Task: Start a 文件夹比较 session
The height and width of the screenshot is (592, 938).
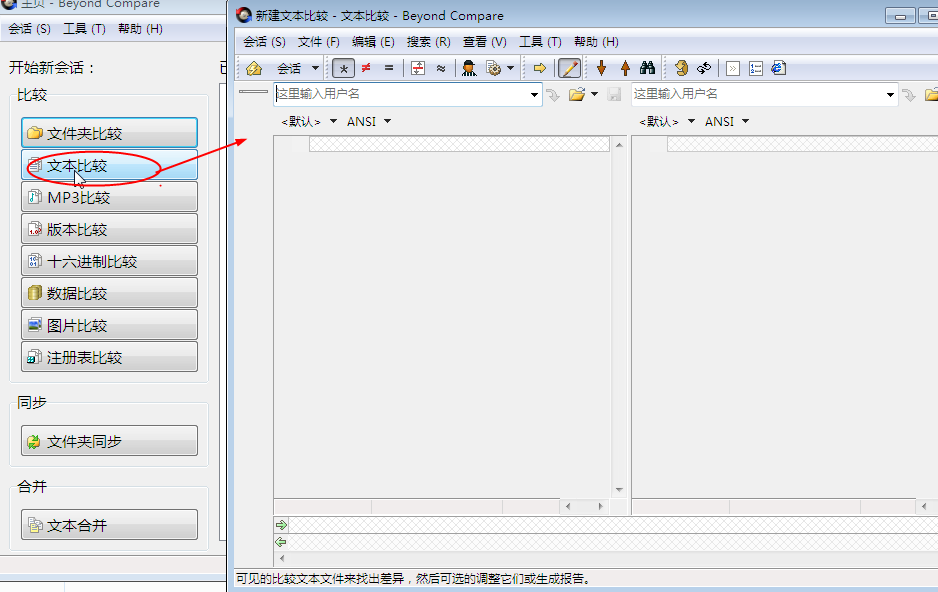Action: [109, 133]
